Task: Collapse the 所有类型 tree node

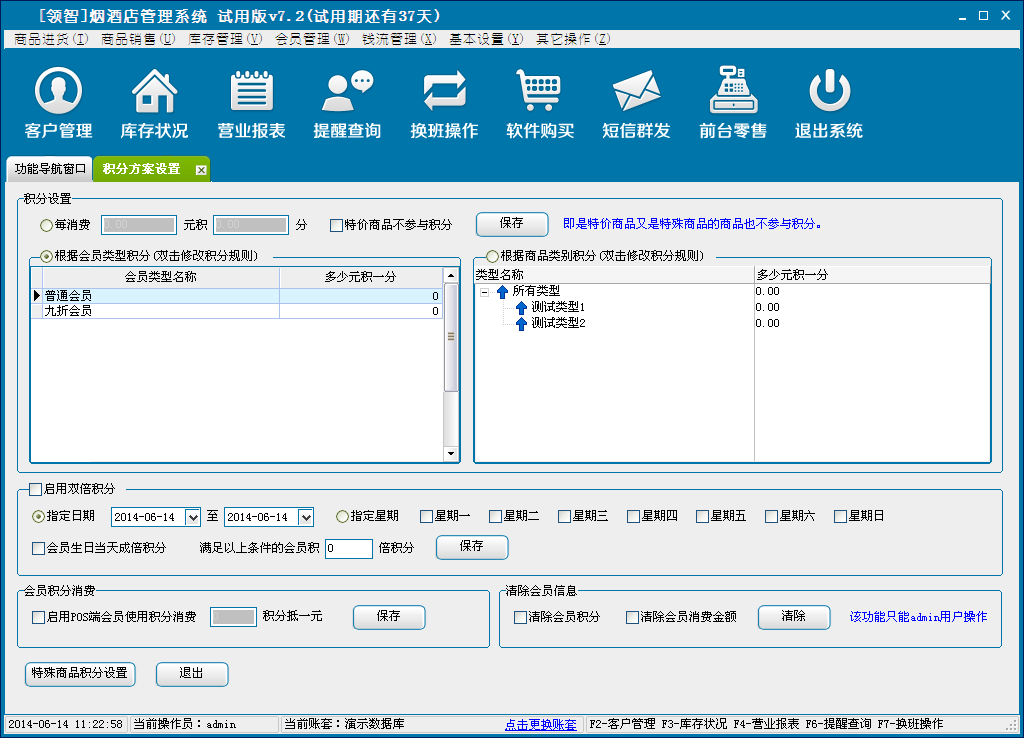Action: 484,292
